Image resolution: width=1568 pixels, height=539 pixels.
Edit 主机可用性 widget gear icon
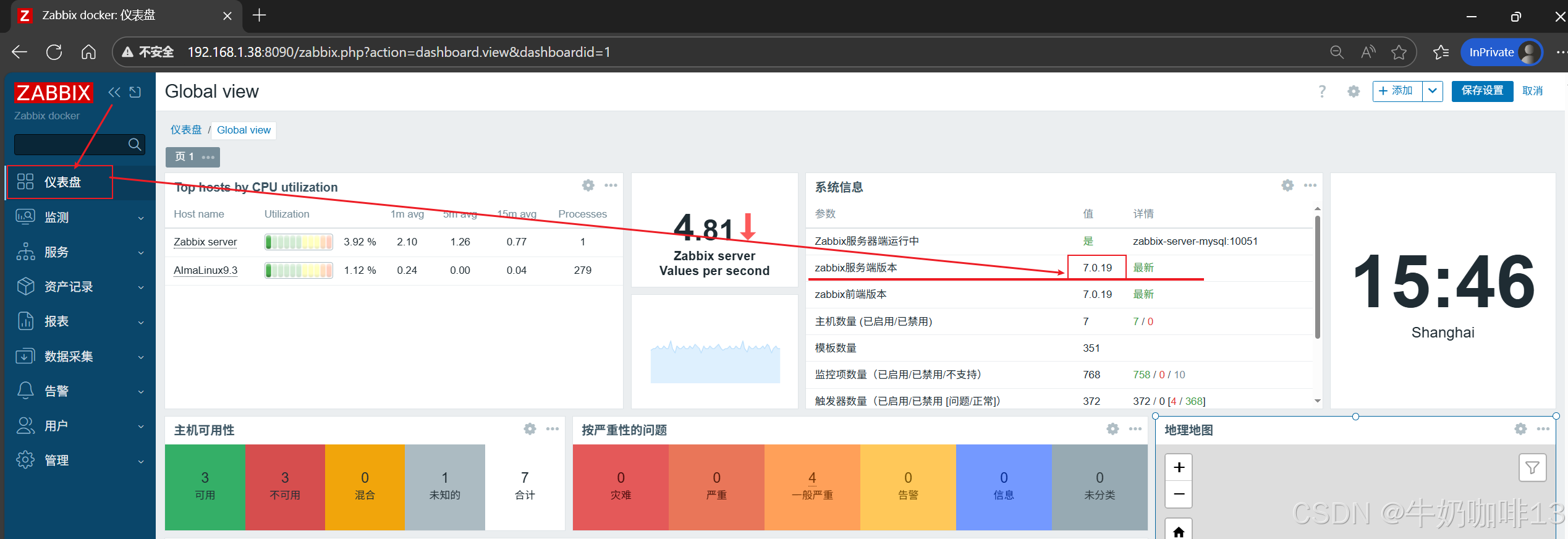[x=530, y=429]
